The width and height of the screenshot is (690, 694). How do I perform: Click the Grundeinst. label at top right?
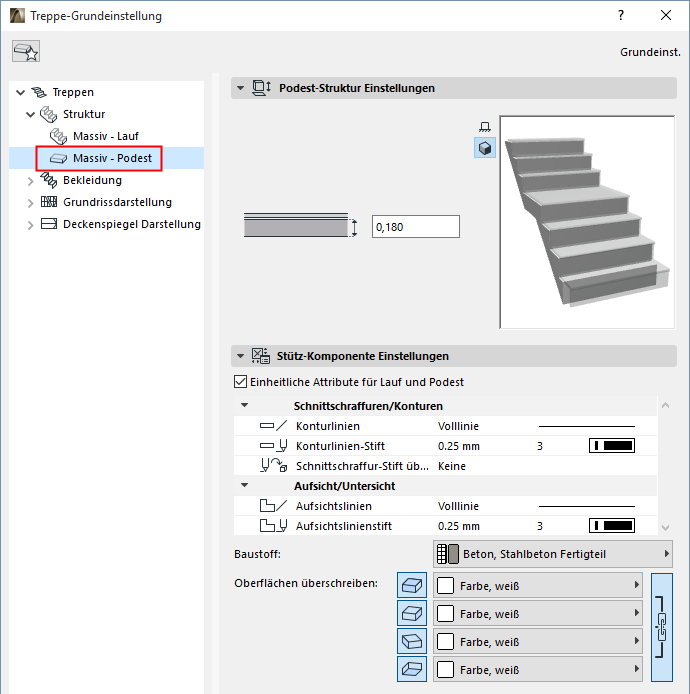point(650,52)
